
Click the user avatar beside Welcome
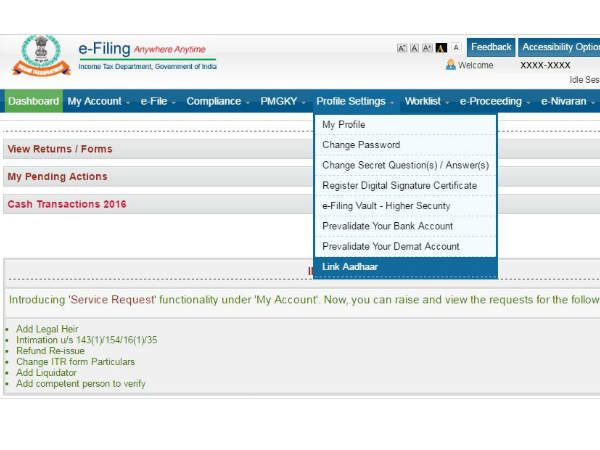tap(451, 65)
